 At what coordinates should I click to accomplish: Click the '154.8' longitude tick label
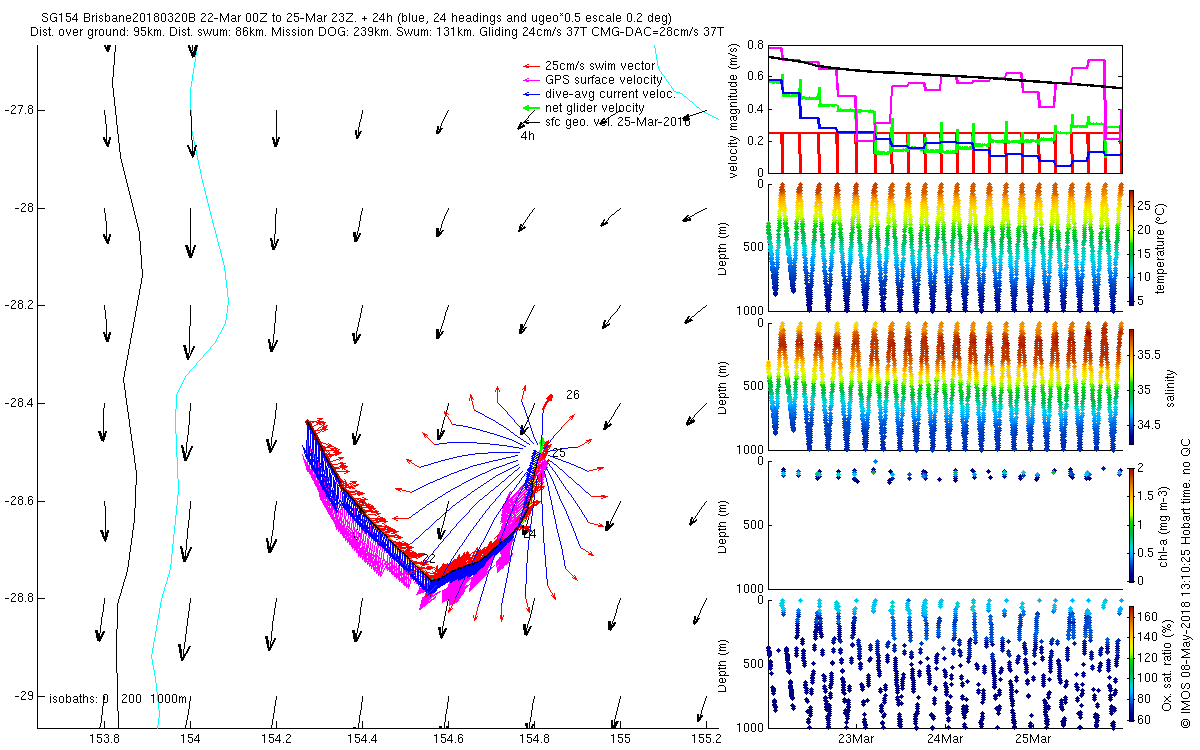[x=534, y=739]
